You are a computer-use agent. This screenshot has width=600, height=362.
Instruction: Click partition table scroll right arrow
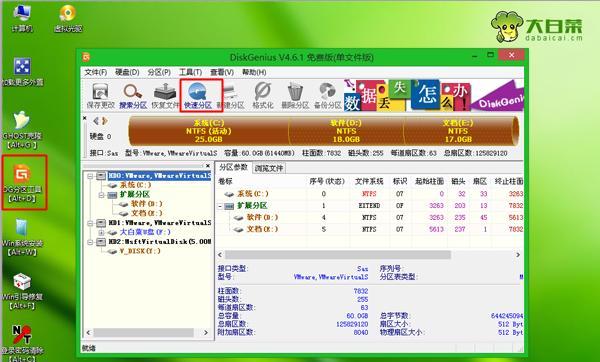tap(518, 255)
